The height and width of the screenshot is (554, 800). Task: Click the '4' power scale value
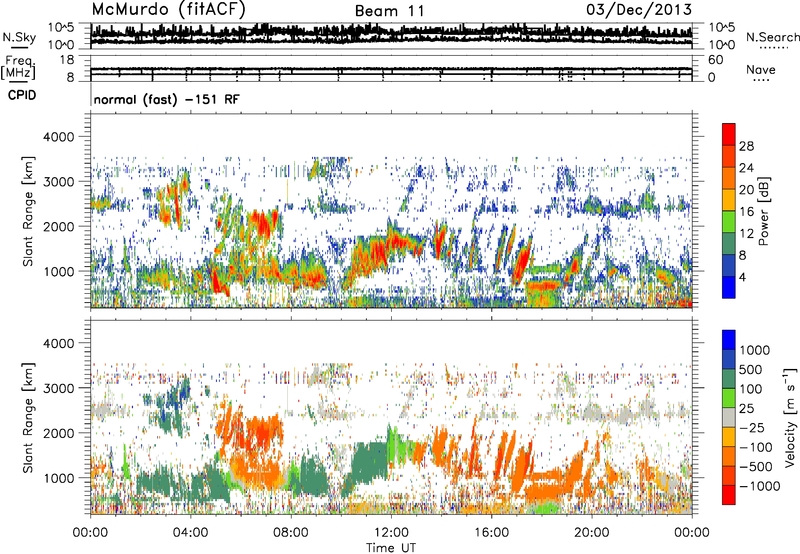click(742, 277)
